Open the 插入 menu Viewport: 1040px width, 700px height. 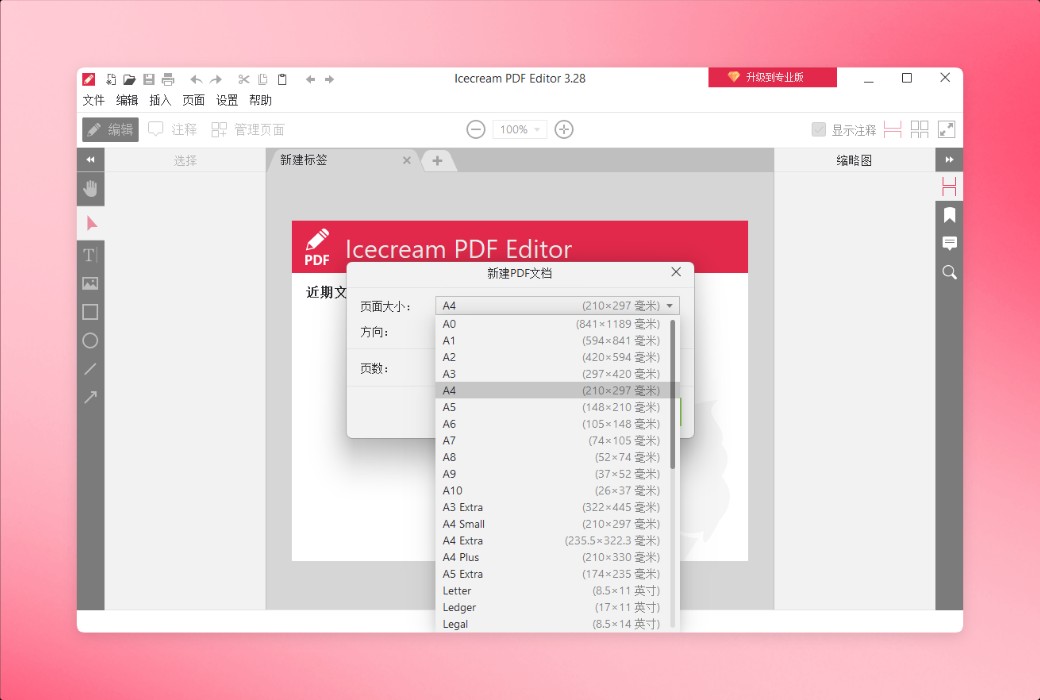point(159,100)
